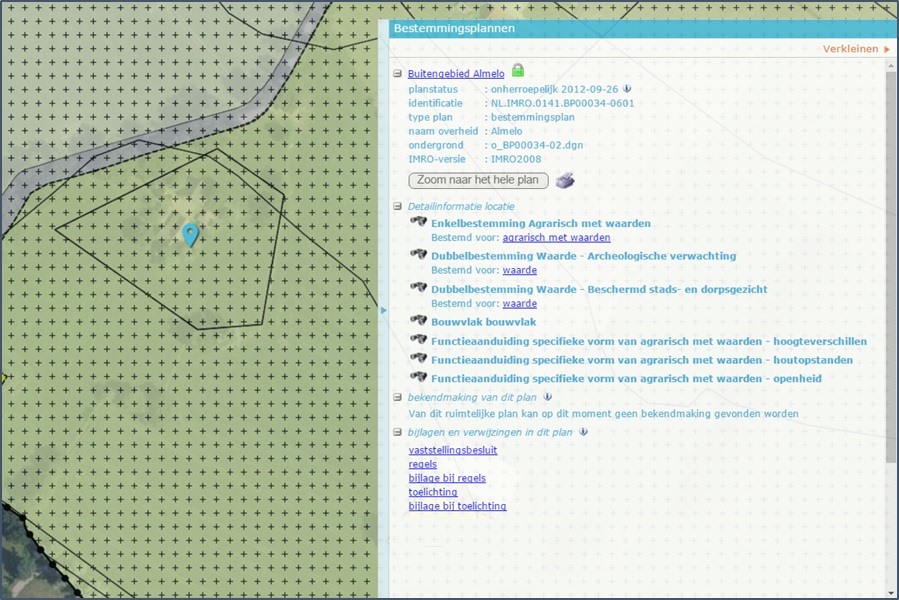Click the green lock icon beside Buitengebied Almelo
The height and width of the screenshot is (600, 899).
[x=518, y=71]
